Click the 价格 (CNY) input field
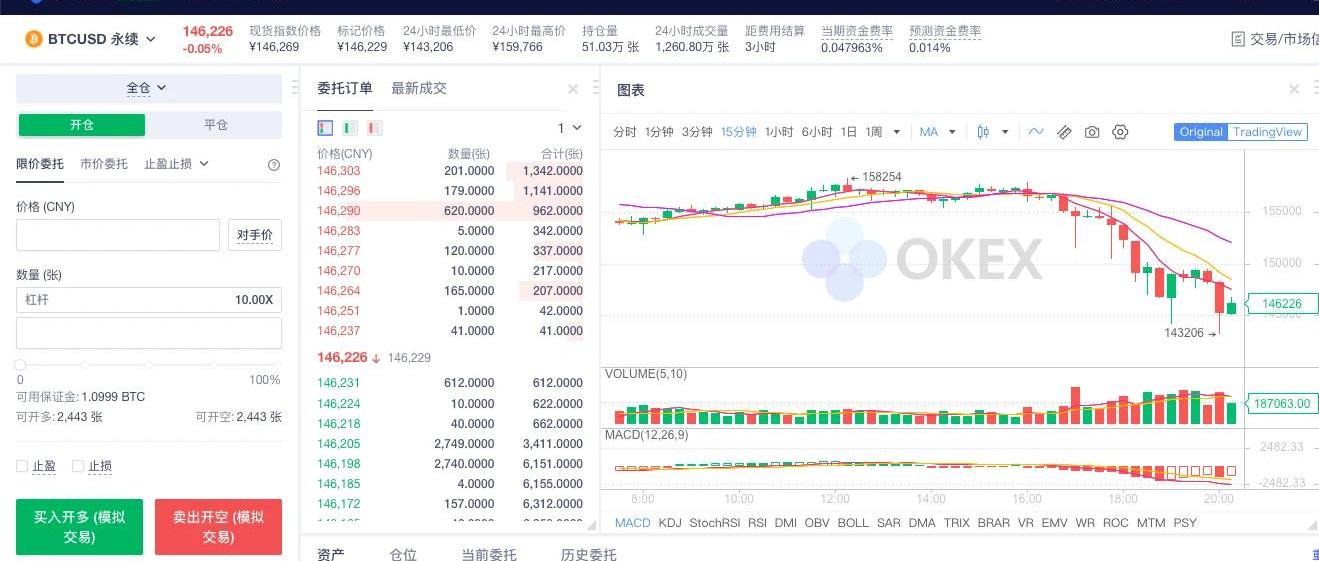This screenshot has height=561, width=1319. click(118, 235)
